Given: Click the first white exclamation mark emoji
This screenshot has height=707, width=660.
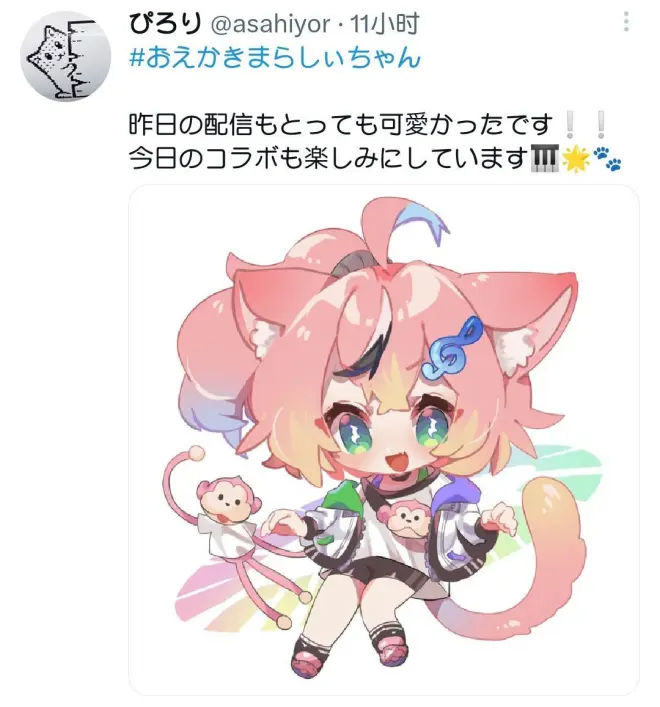Looking at the screenshot, I should [570, 124].
